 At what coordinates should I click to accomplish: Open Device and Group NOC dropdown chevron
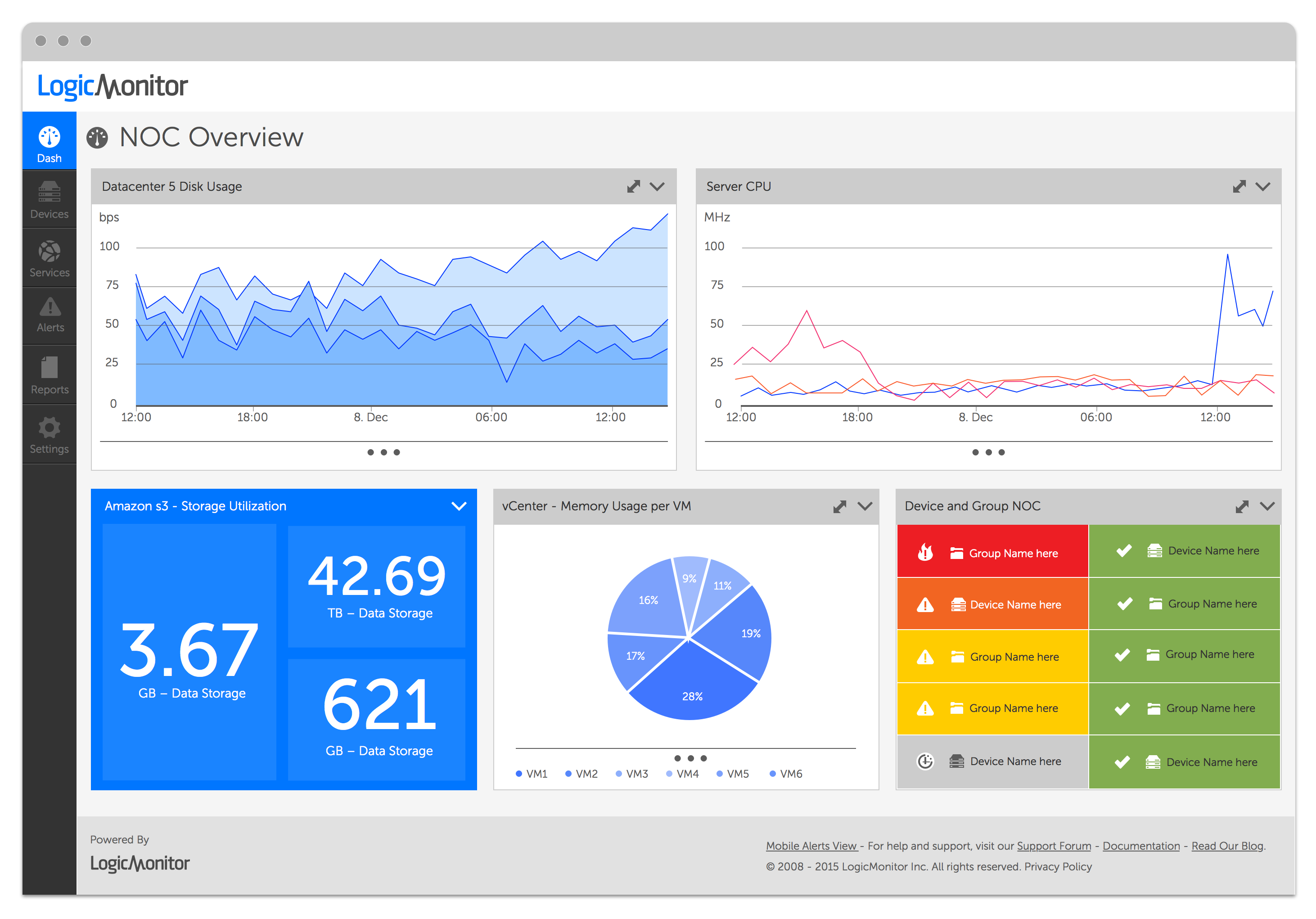coord(1267,506)
